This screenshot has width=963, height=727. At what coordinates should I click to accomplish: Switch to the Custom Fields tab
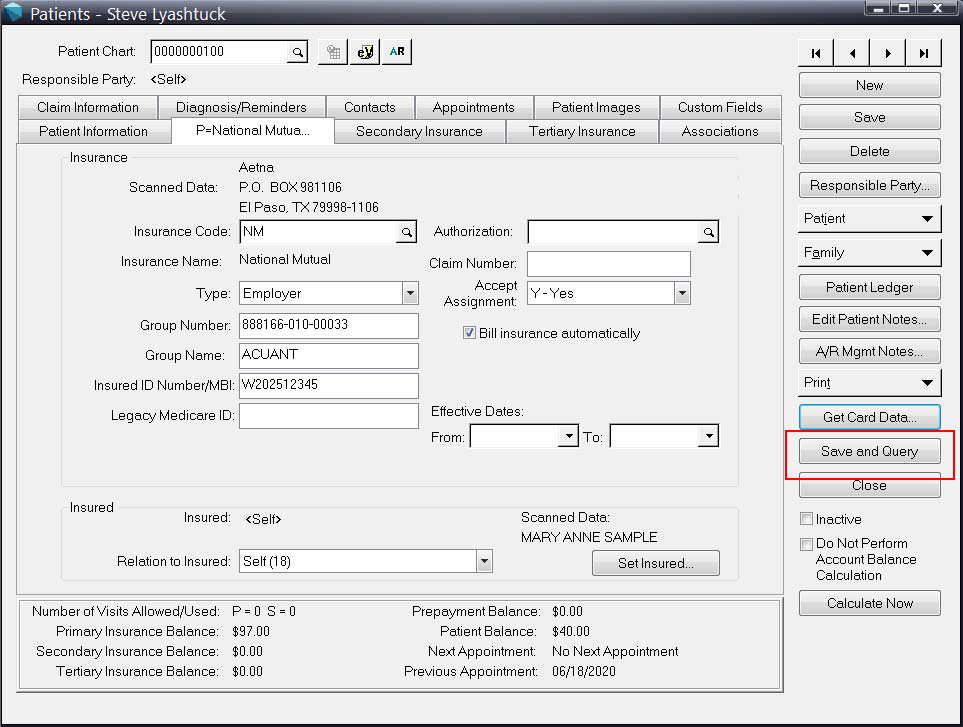click(720, 107)
